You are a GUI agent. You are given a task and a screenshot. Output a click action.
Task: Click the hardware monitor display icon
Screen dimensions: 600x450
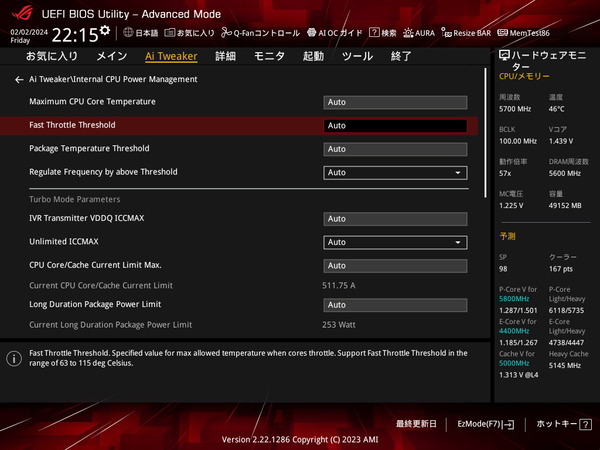[x=504, y=56]
